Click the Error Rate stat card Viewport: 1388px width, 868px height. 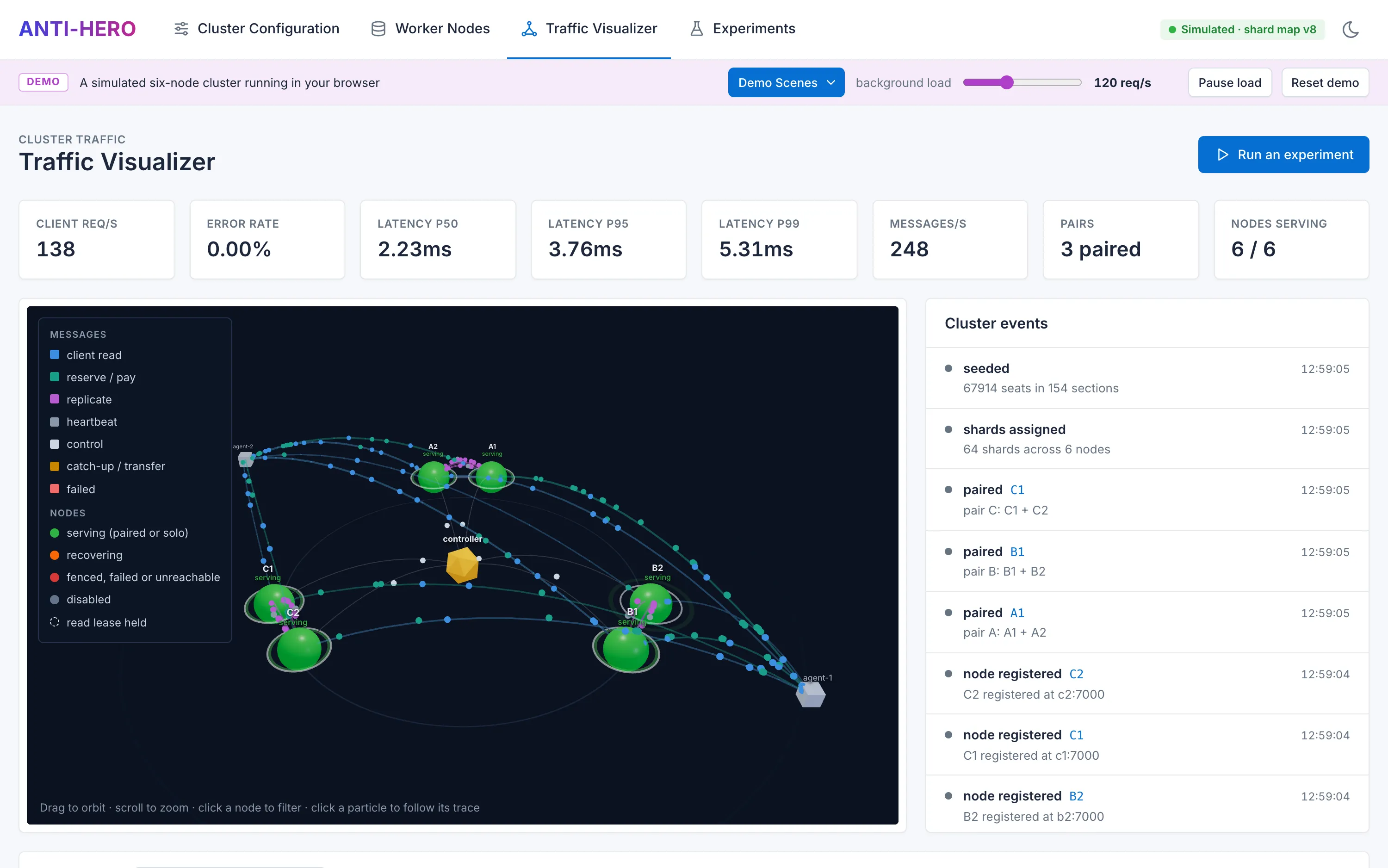coord(267,239)
